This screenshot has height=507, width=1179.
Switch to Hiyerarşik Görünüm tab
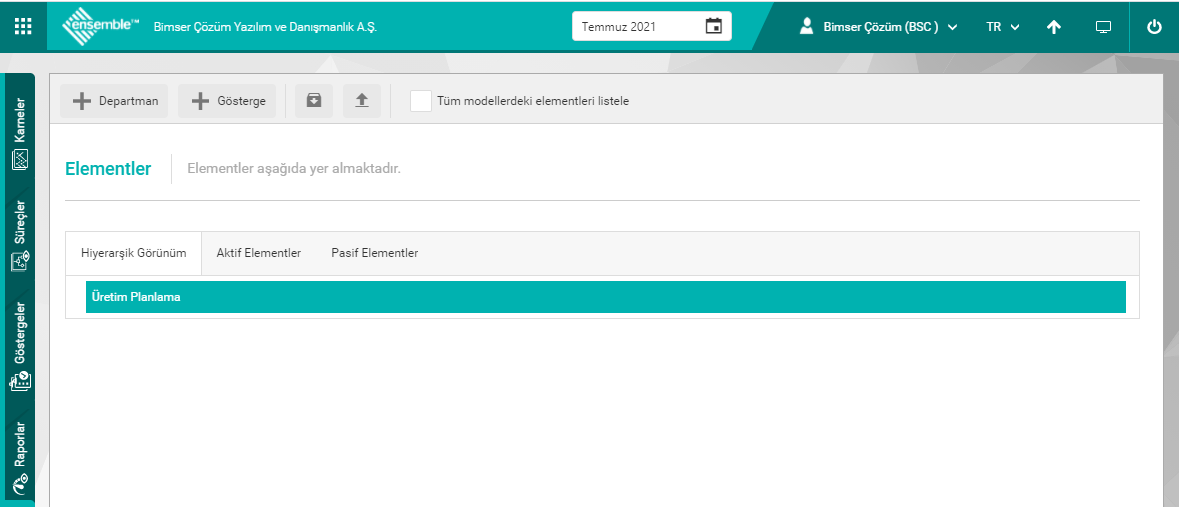point(134,253)
